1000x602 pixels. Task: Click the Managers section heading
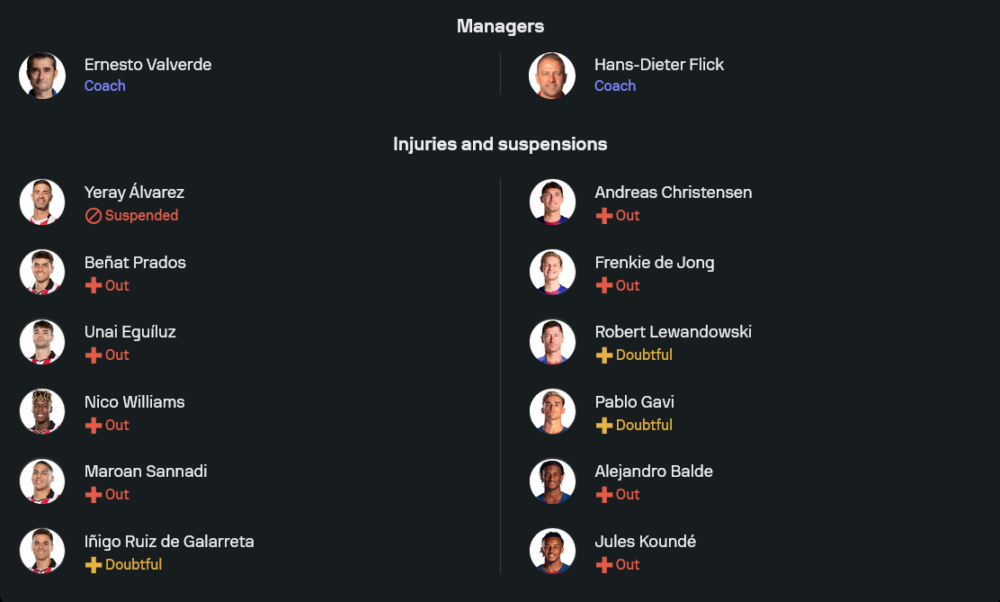[x=500, y=26]
